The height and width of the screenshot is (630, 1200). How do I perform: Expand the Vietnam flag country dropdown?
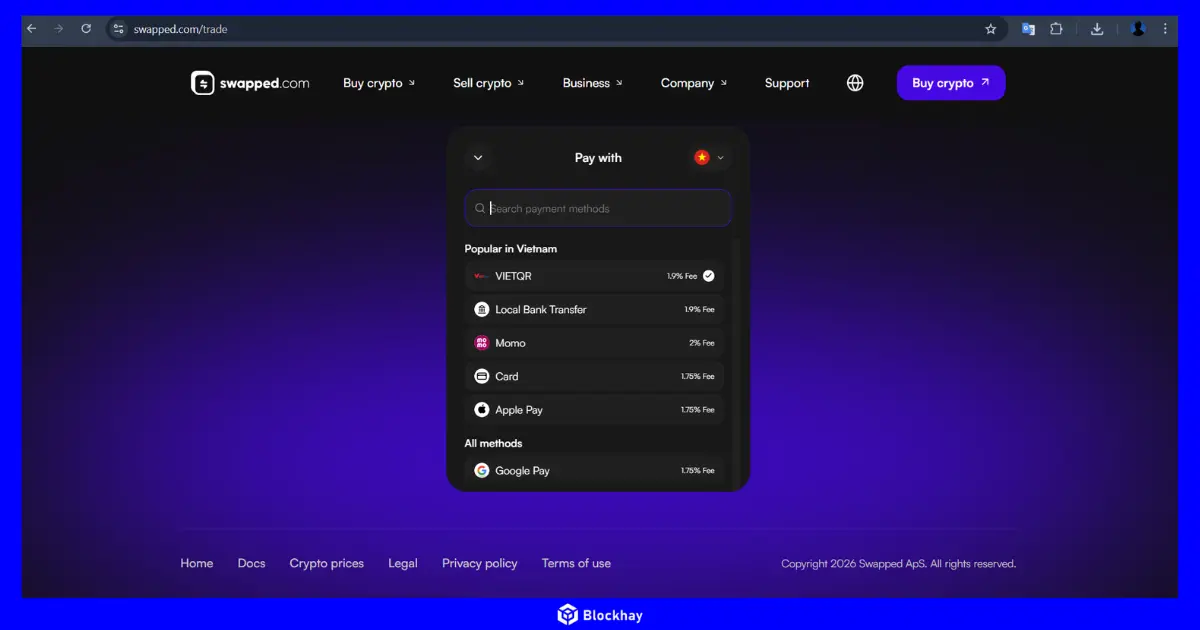pyautogui.click(x=709, y=158)
